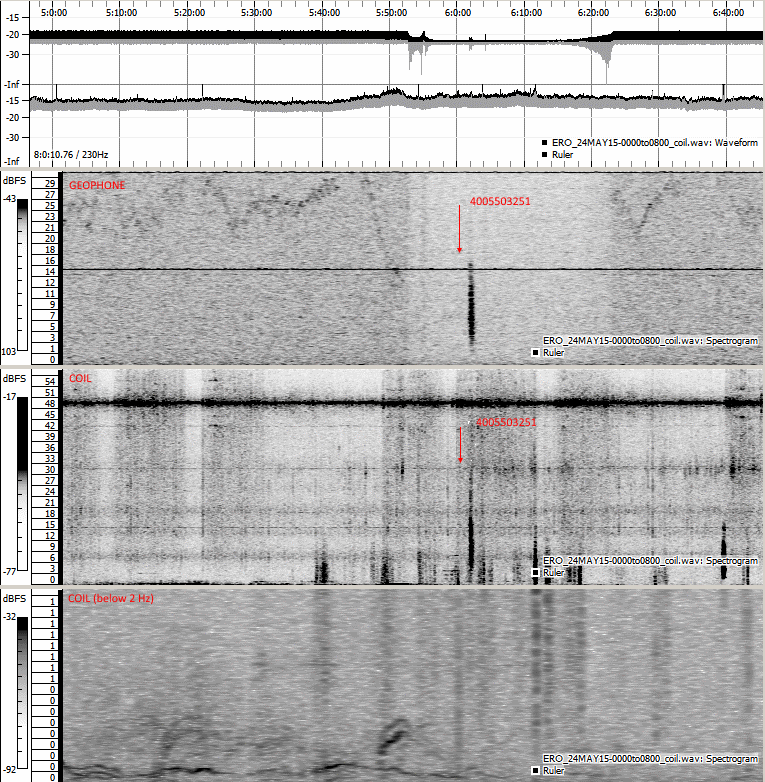Click Ruler legend square in below-2-Hz pane
Viewport: 765px width, 782px height.
pyautogui.click(x=535, y=771)
